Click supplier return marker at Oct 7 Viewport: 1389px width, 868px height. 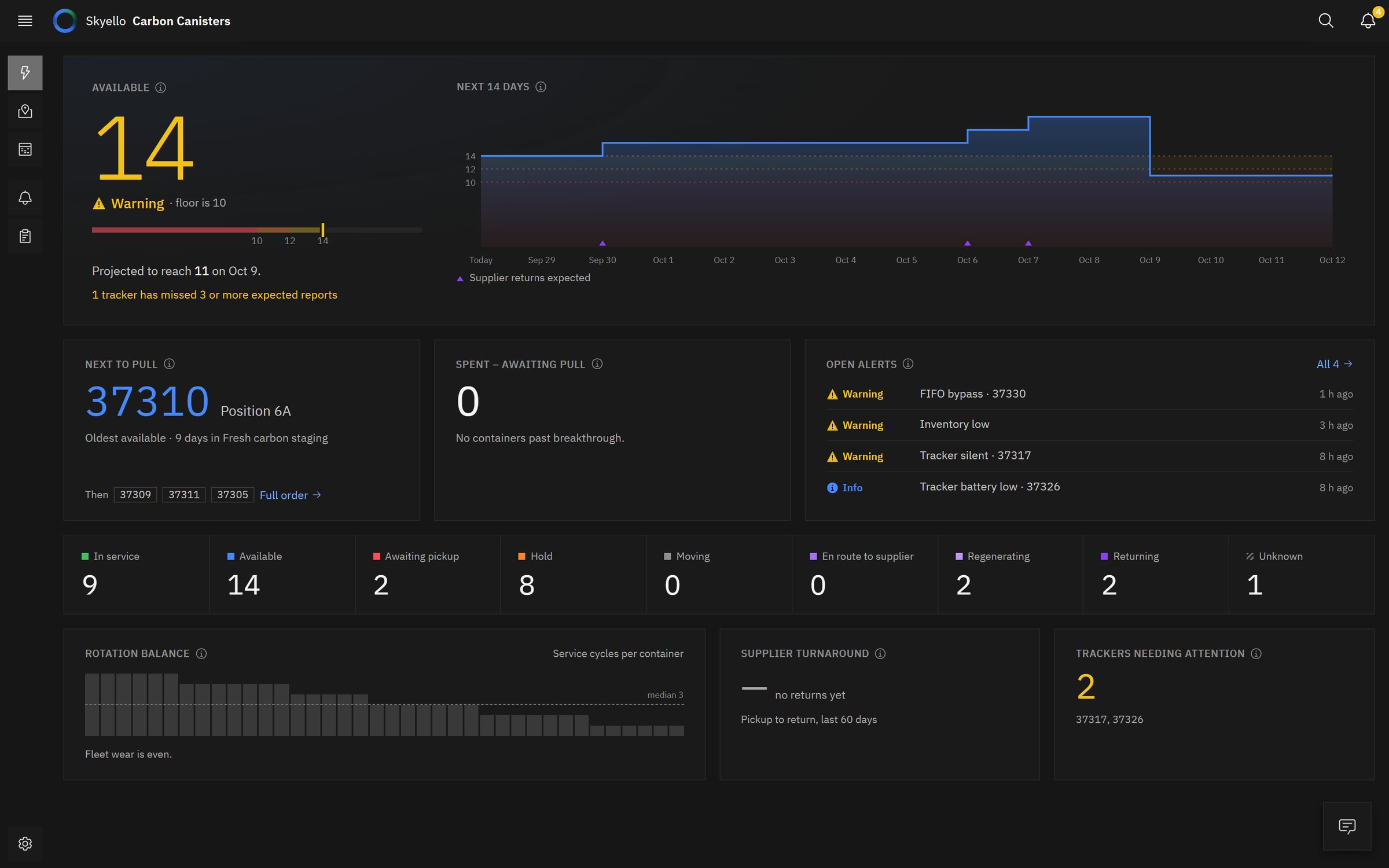click(x=1028, y=243)
